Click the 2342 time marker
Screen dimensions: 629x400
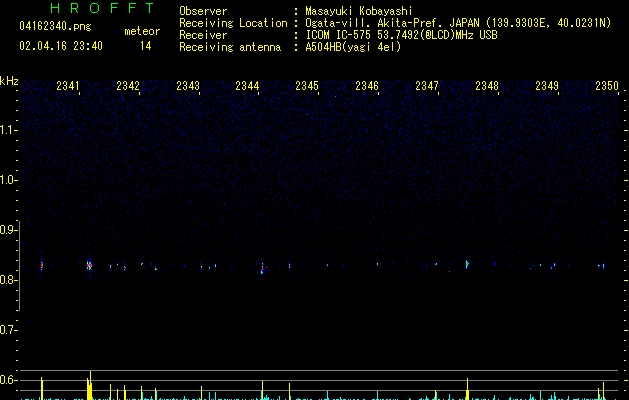(128, 86)
